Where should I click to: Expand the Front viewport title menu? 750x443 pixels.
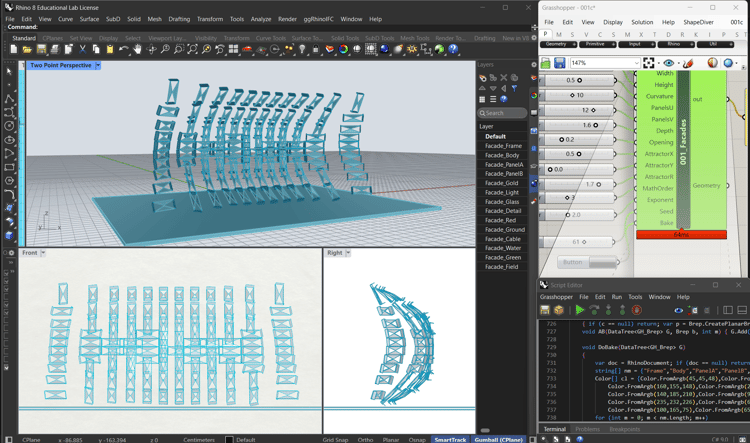(x=43, y=253)
